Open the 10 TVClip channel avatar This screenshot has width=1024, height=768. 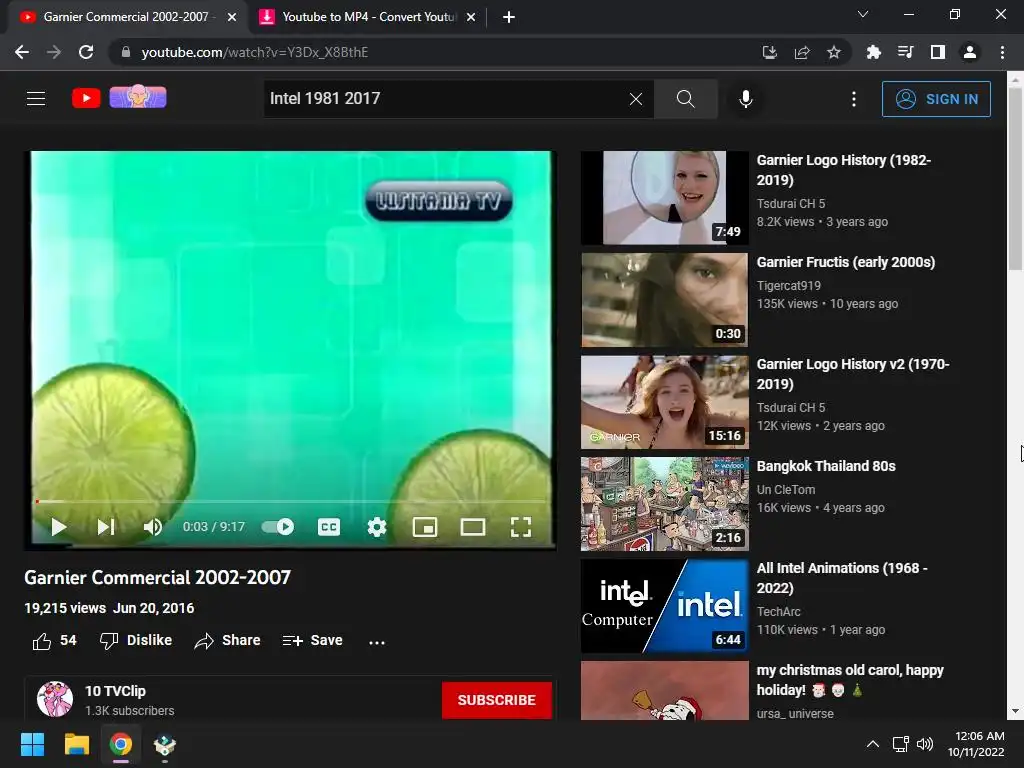click(x=55, y=699)
